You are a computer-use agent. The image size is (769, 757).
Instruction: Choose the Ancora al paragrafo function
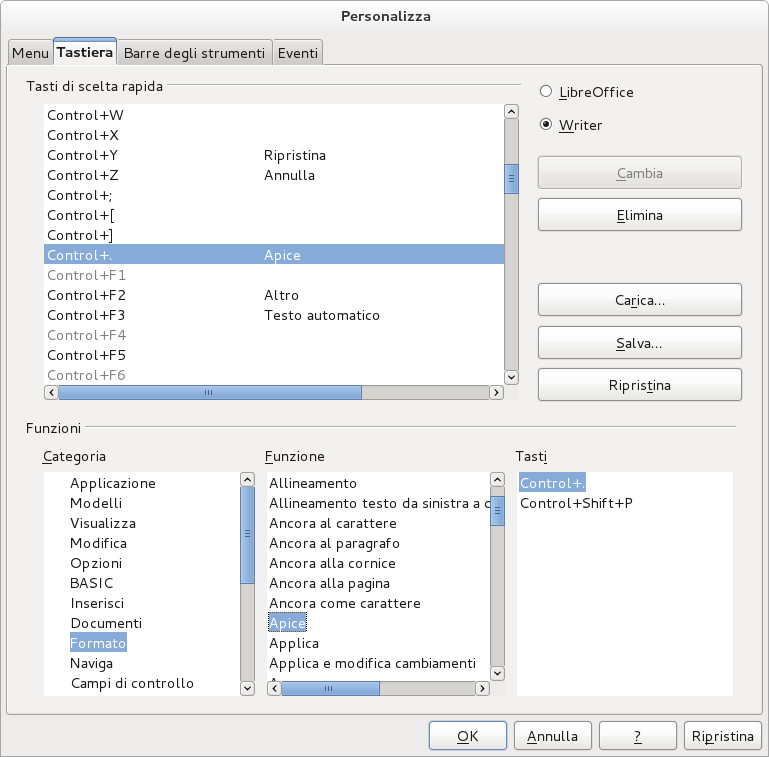[x=334, y=543]
